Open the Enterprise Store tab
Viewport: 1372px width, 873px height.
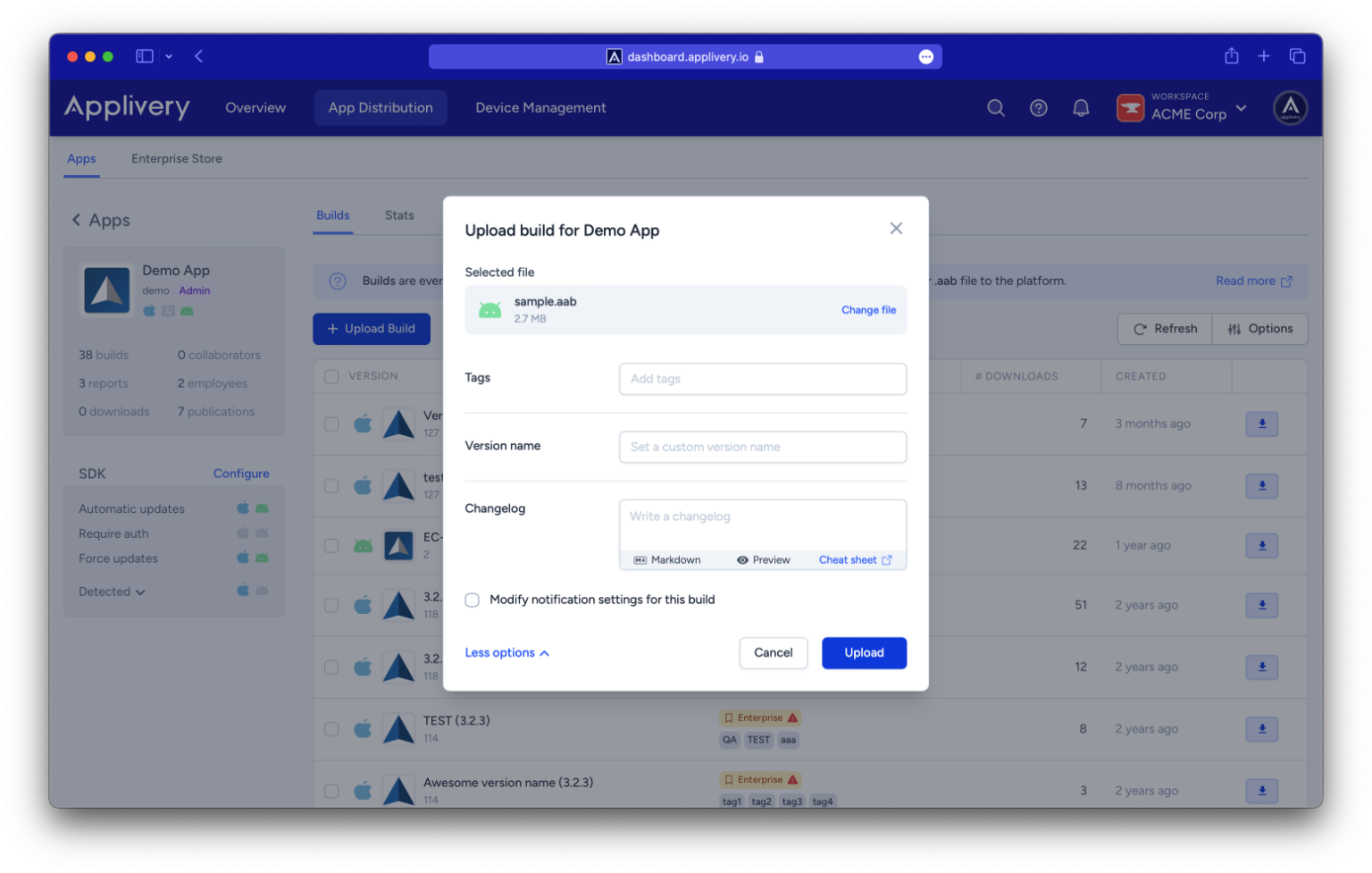(x=177, y=159)
